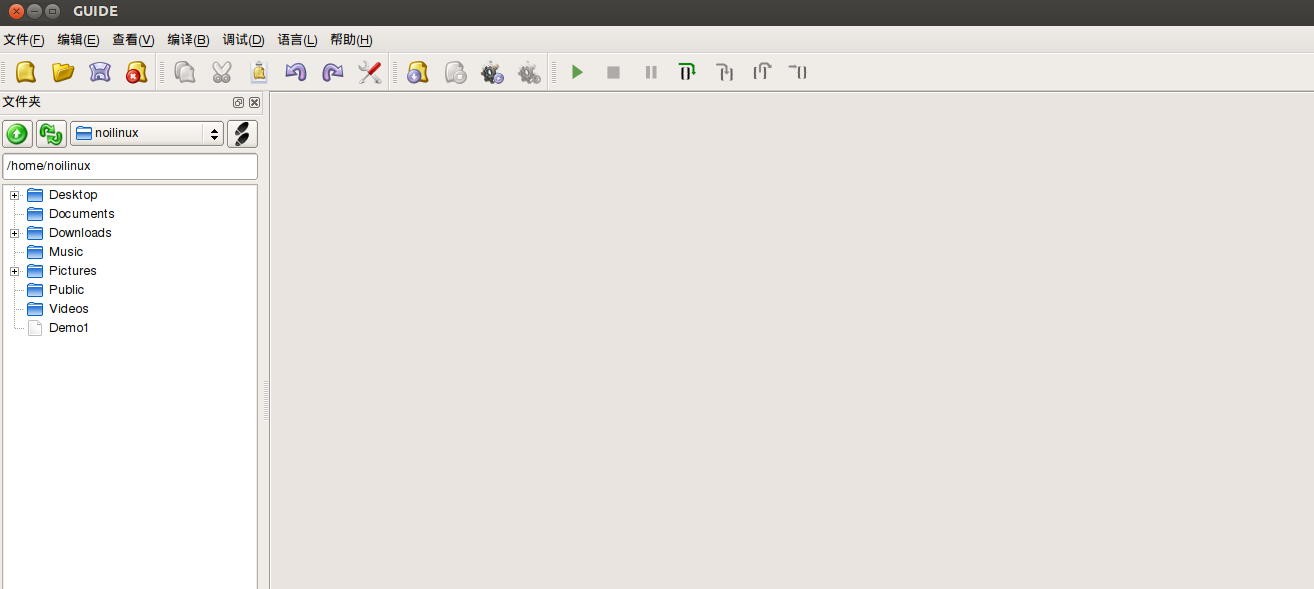
Task: Open a file using the yellow folder icon
Action: tap(63, 72)
